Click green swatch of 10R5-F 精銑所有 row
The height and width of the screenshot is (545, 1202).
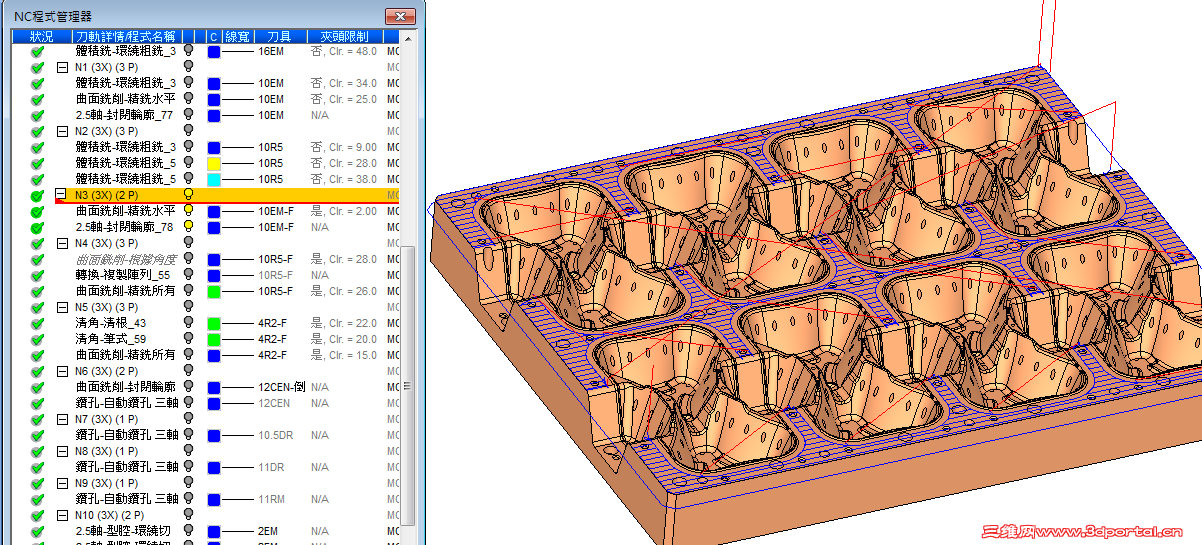pos(213,291)
